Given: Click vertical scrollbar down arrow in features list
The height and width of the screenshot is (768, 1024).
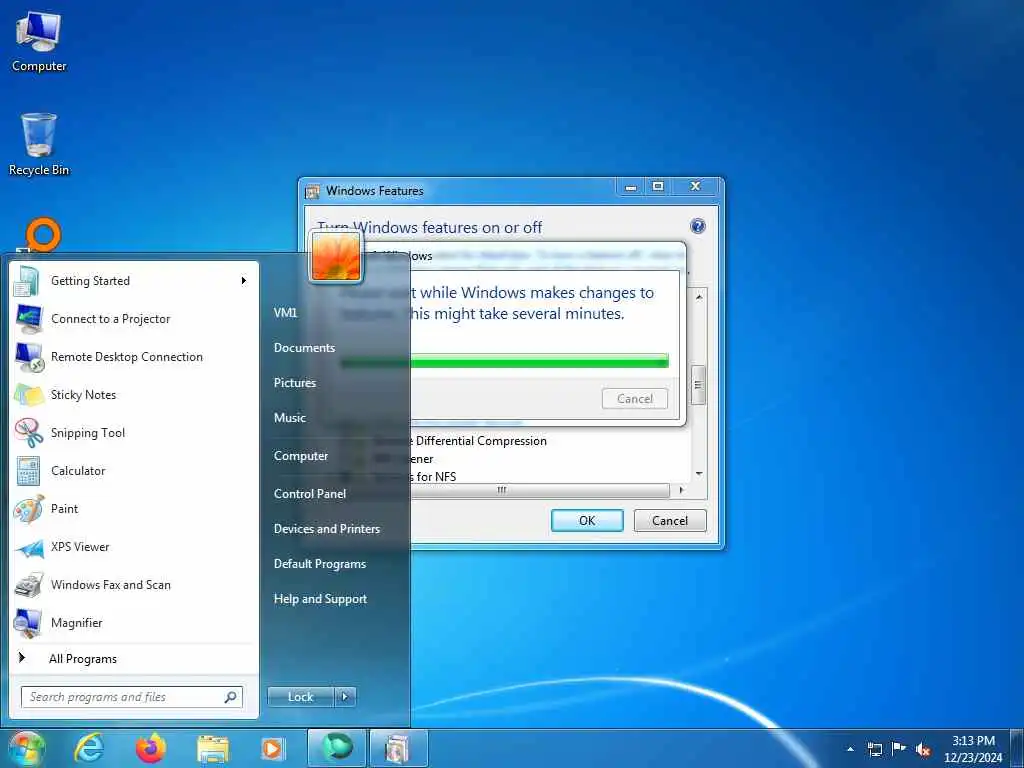Looking at the screenshot, I should click(699, 473).
